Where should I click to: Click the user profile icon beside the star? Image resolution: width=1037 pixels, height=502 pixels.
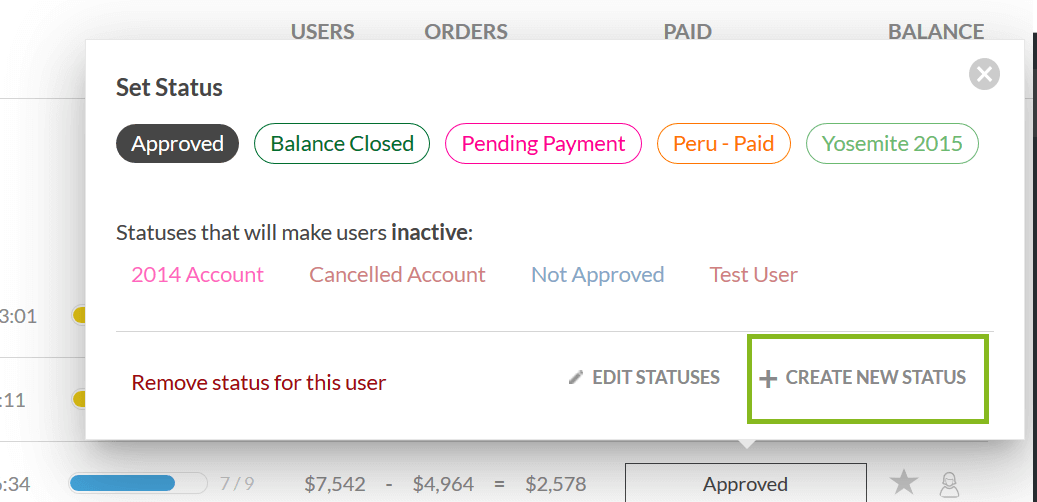(x=948, y=484)
